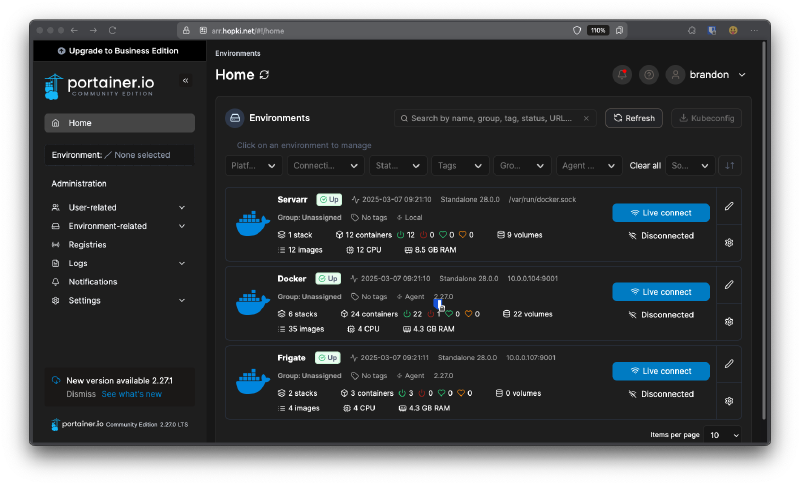Go to Notifications in the sidebar

click(x=92, y=282)
